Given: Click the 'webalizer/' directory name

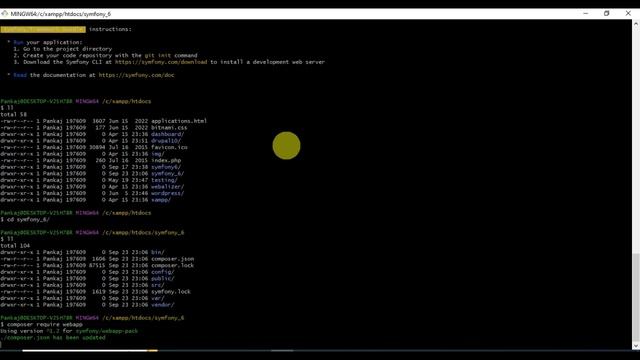Looking at the screenshot, I should [x=167, y=187].
